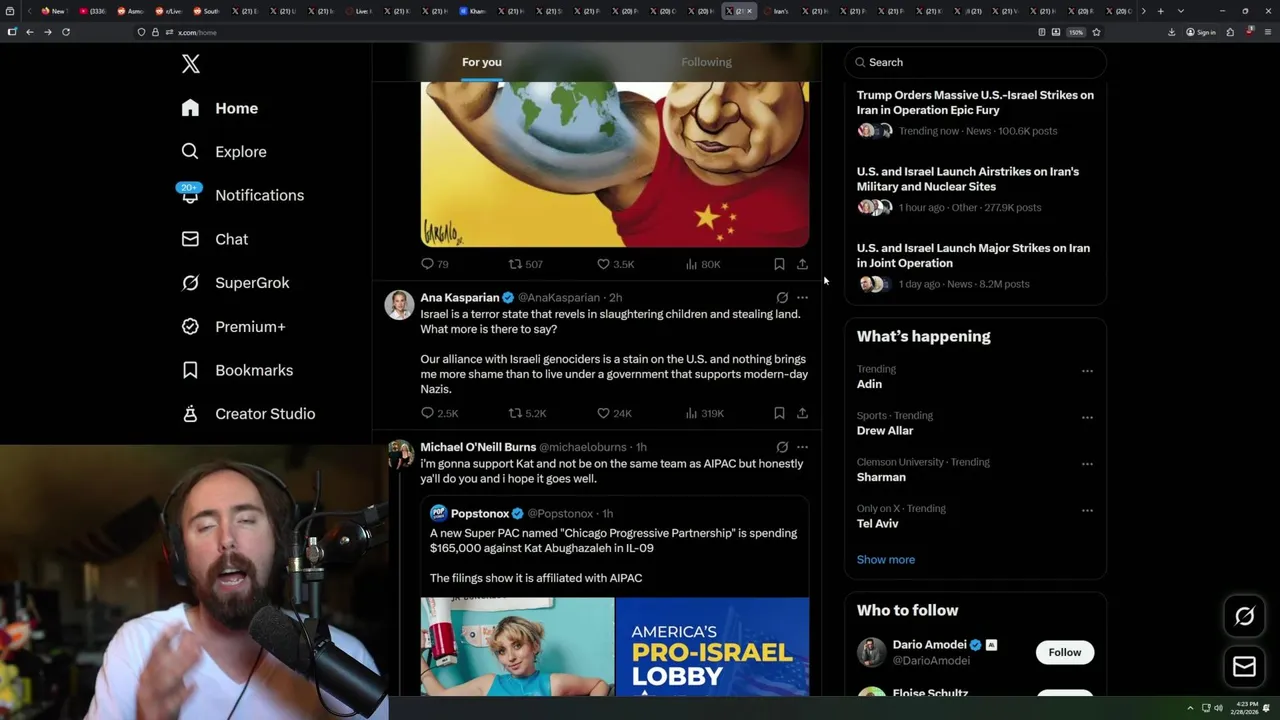Click the 150% zoom level indicator
The image size is (1280, 720).
(x=1076, y=32)
